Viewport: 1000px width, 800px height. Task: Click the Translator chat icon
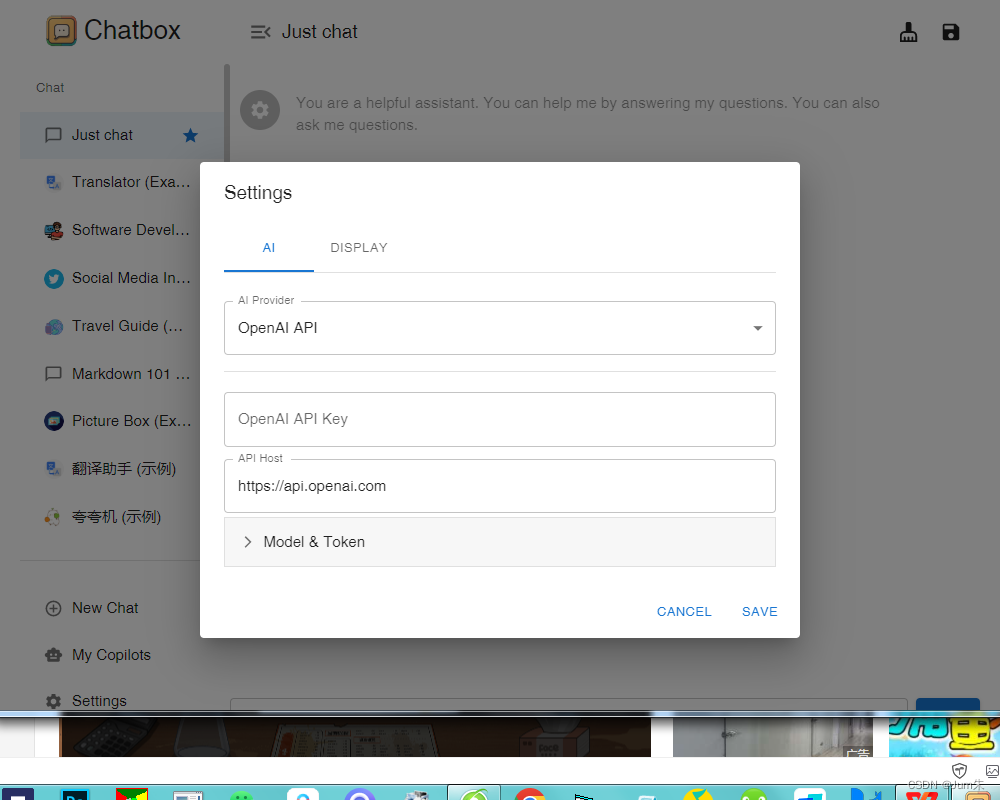tap(54, 182)
